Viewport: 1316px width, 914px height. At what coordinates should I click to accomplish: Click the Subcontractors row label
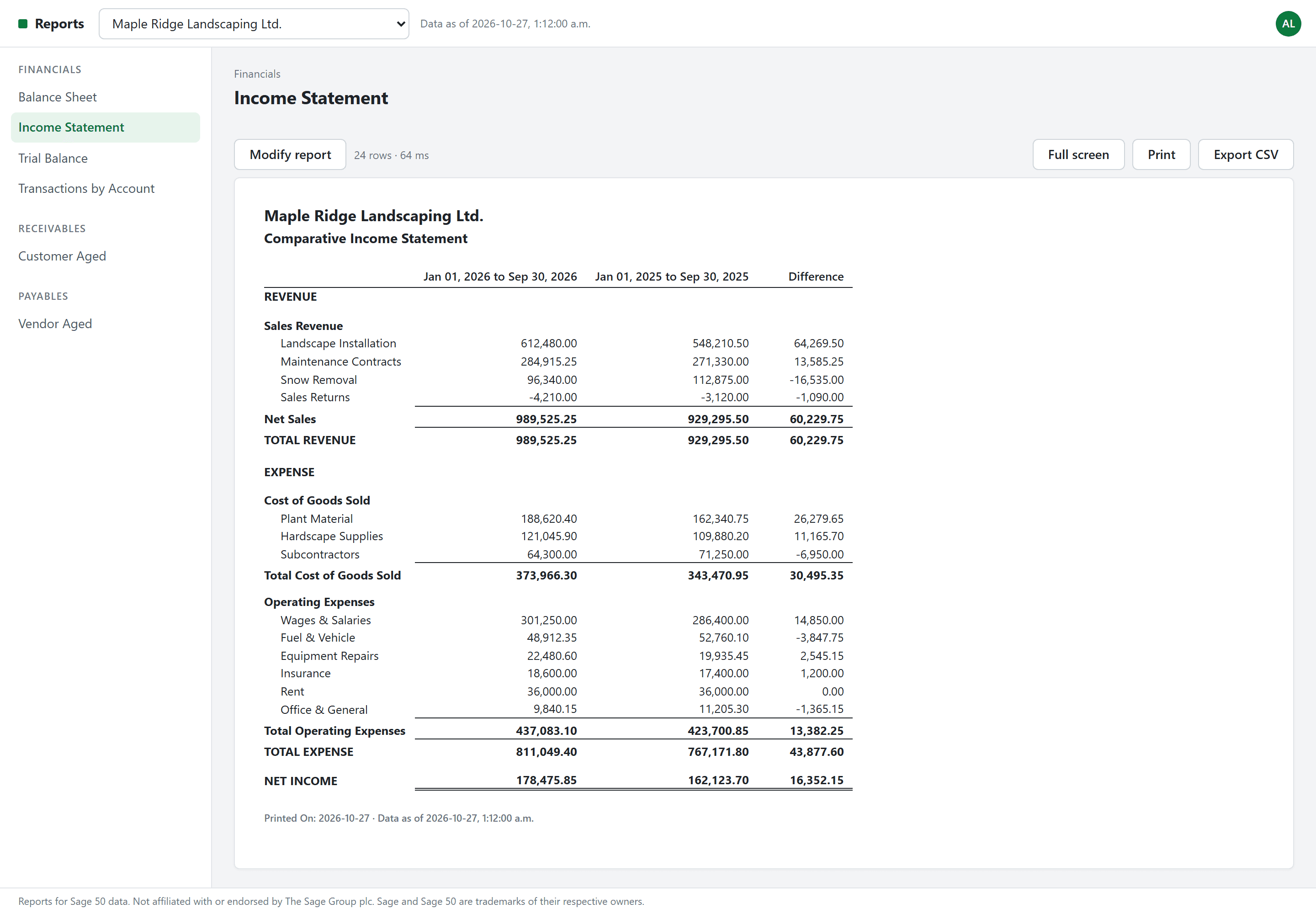pos(319,554)
